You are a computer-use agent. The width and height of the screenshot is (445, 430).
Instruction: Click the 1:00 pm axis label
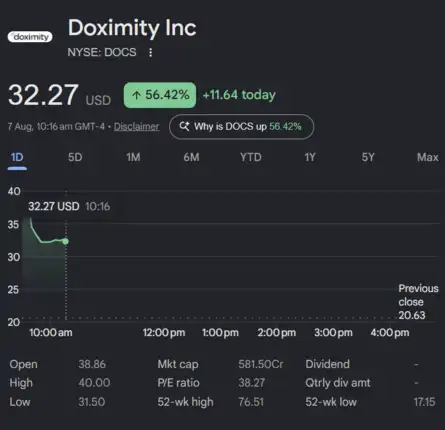point(220,332)
